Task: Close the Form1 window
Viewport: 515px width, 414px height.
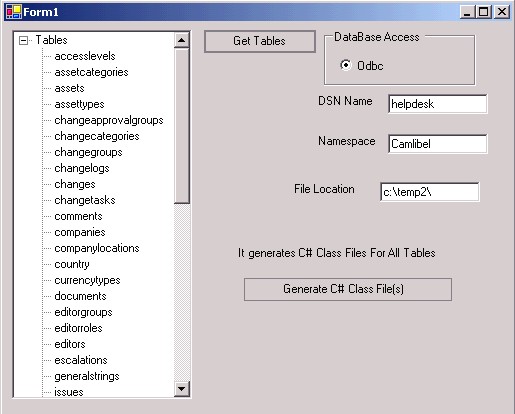Action: [x=502, y=12]
